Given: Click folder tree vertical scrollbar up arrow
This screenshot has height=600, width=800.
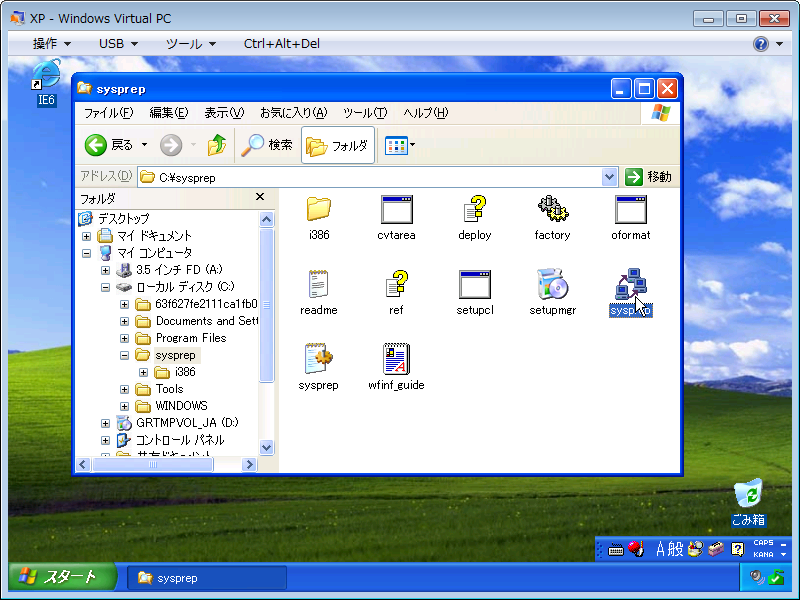Looking at the screenshot, I should (266, 219).
